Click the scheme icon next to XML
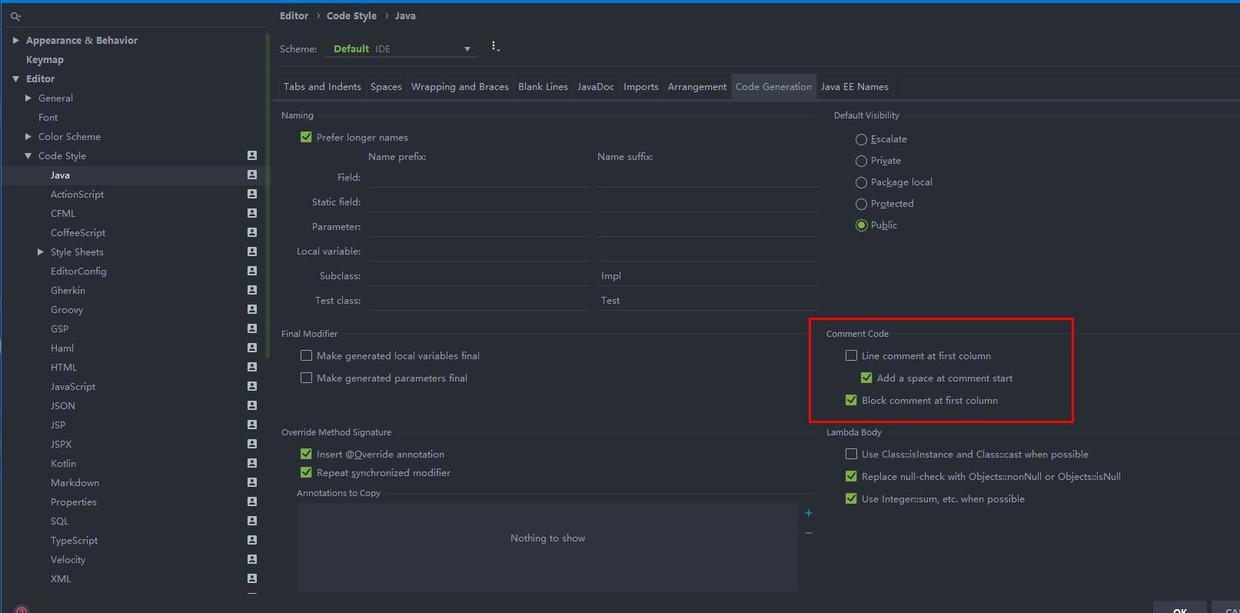Viewport: 1240px width, 613px height. [252, 579]
